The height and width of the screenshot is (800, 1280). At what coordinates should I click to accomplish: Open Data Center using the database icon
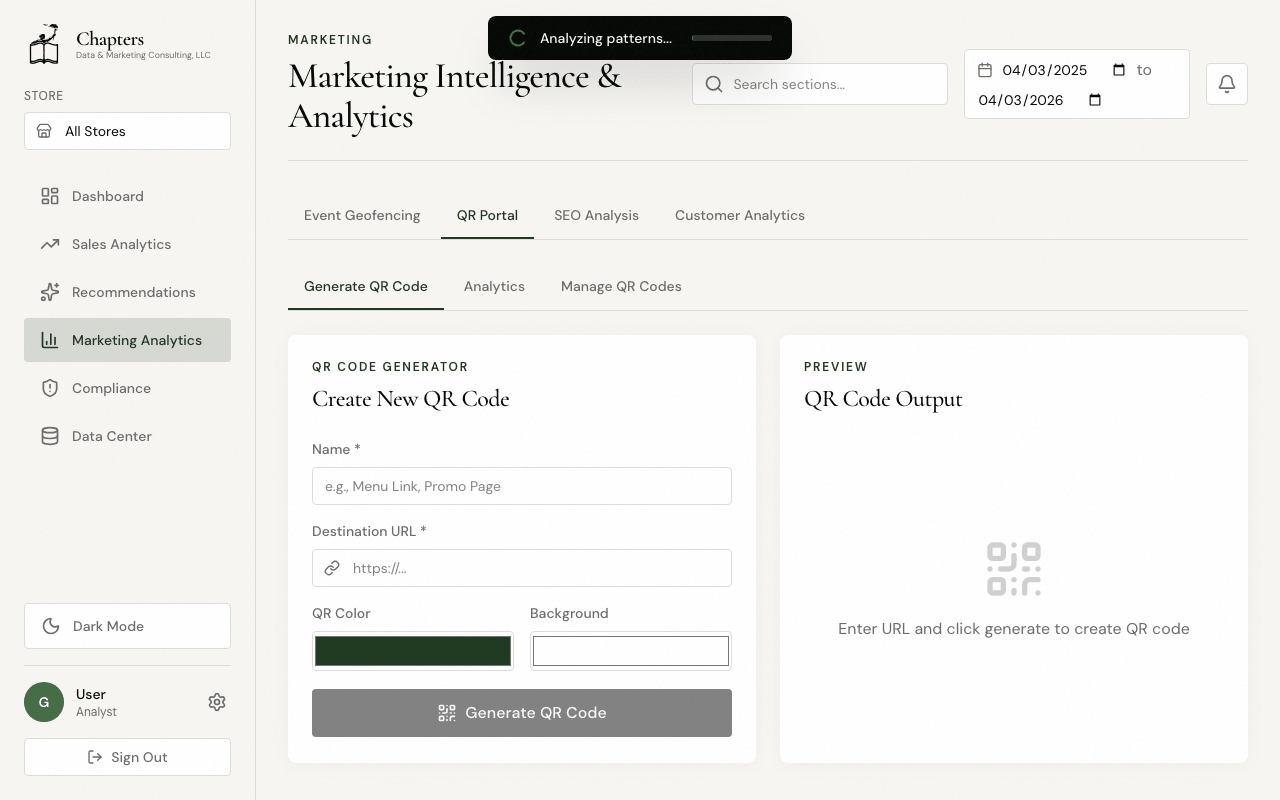(x=50, y=436)
